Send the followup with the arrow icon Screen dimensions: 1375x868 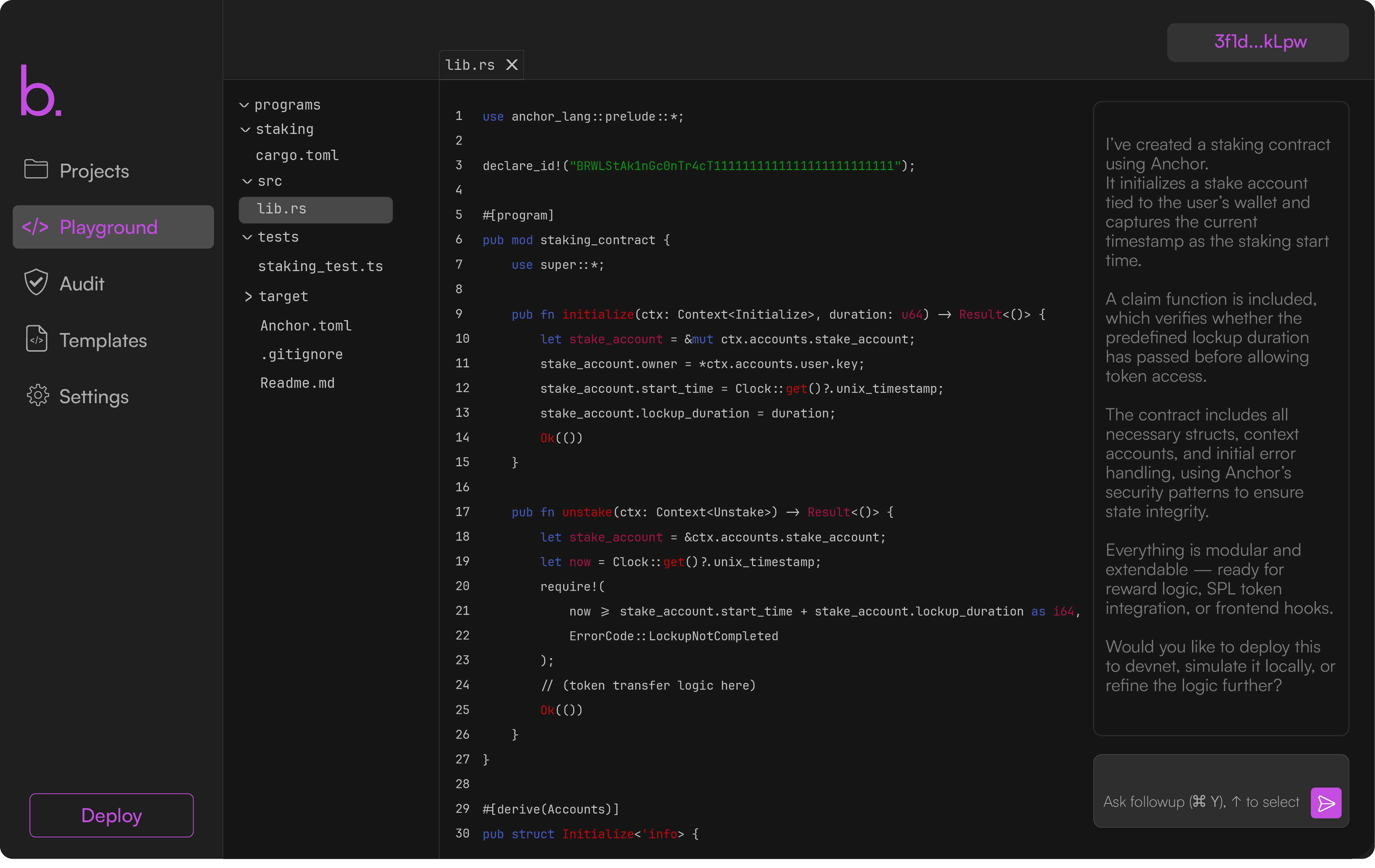(1326, 803)
